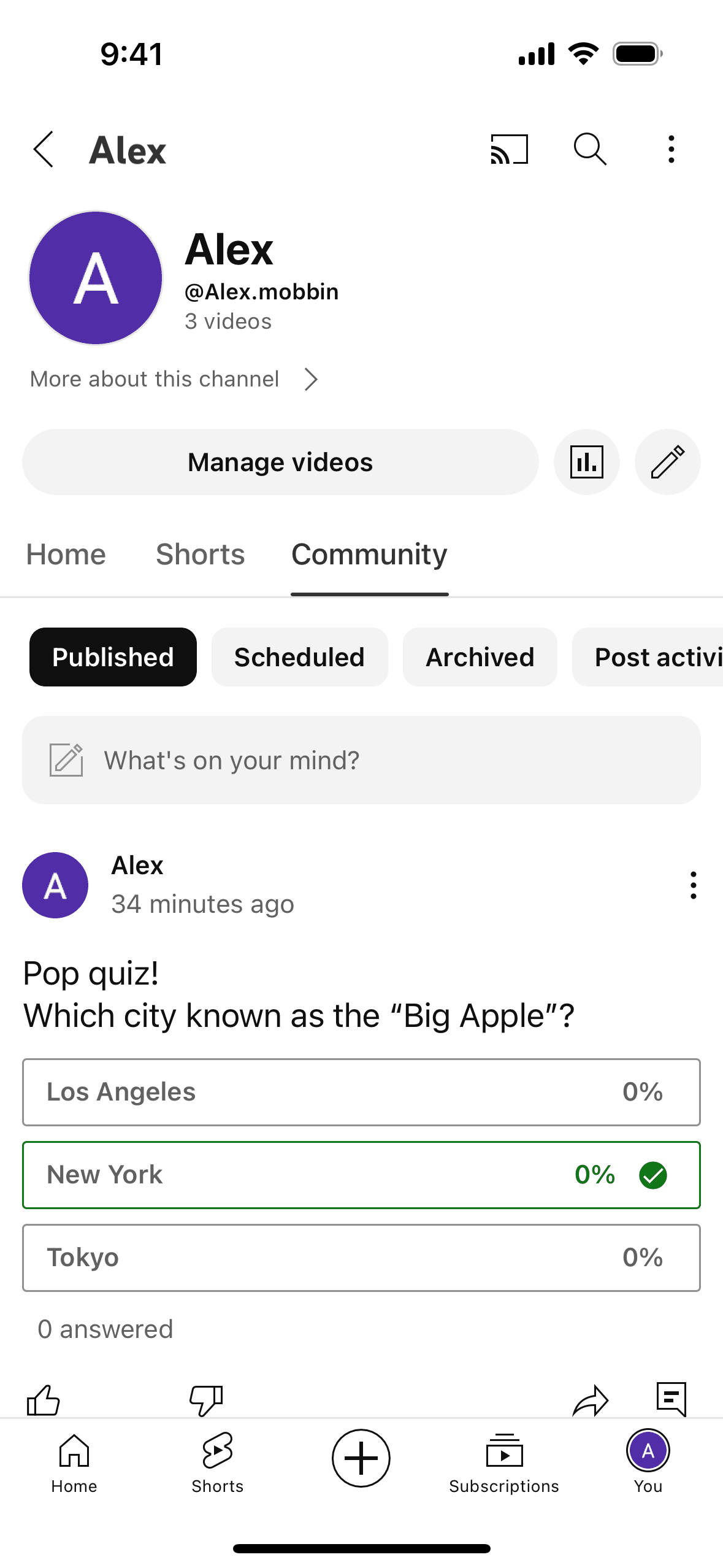Show Scheduled community posts
This screenshot has height=1568, width=723.
(x=299, y=657)
